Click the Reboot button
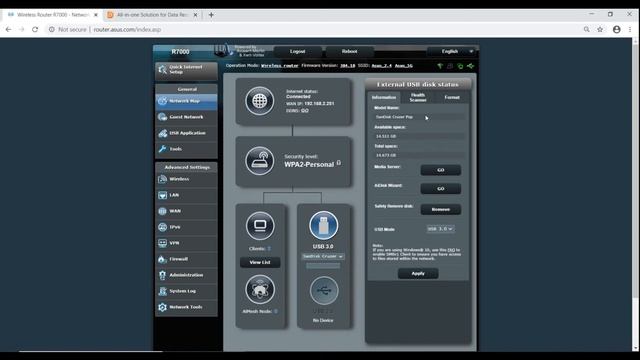 coord(349,51)
